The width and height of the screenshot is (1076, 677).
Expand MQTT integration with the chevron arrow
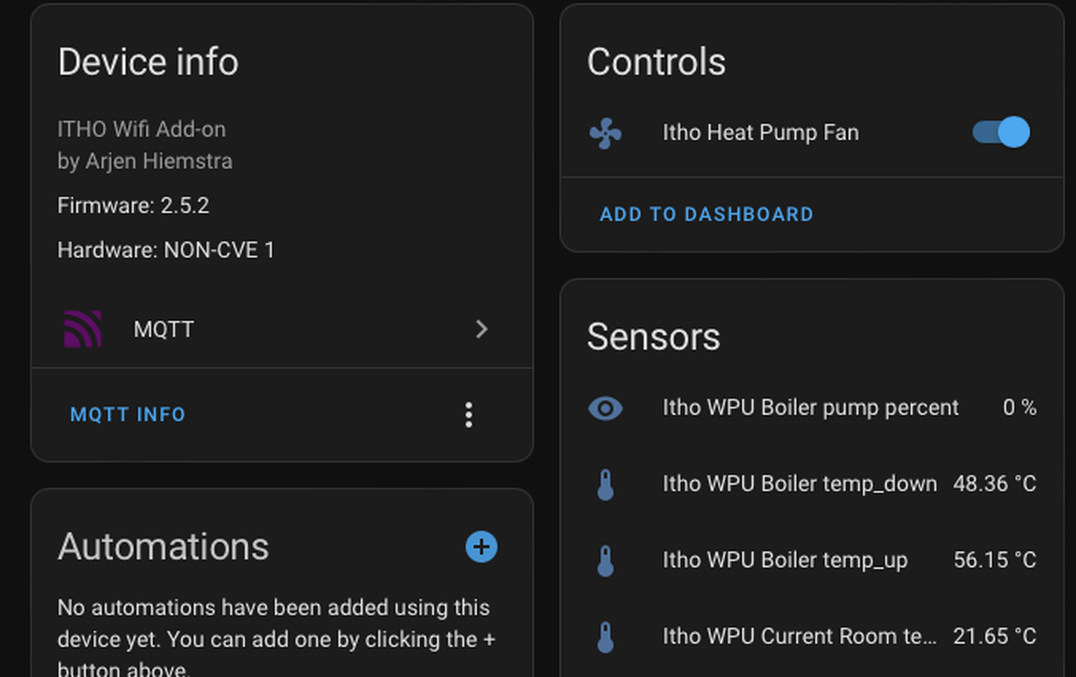[x=482, y=329]
